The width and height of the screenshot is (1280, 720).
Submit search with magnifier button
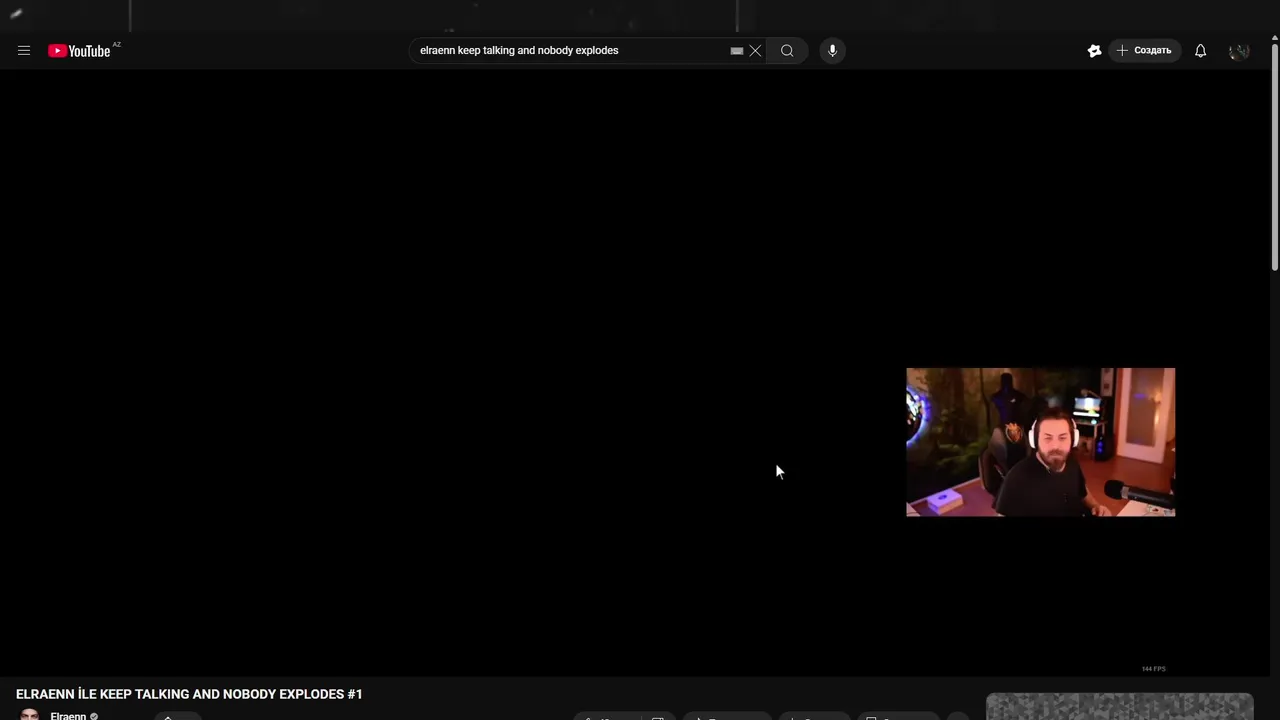(x=787, y=51)
